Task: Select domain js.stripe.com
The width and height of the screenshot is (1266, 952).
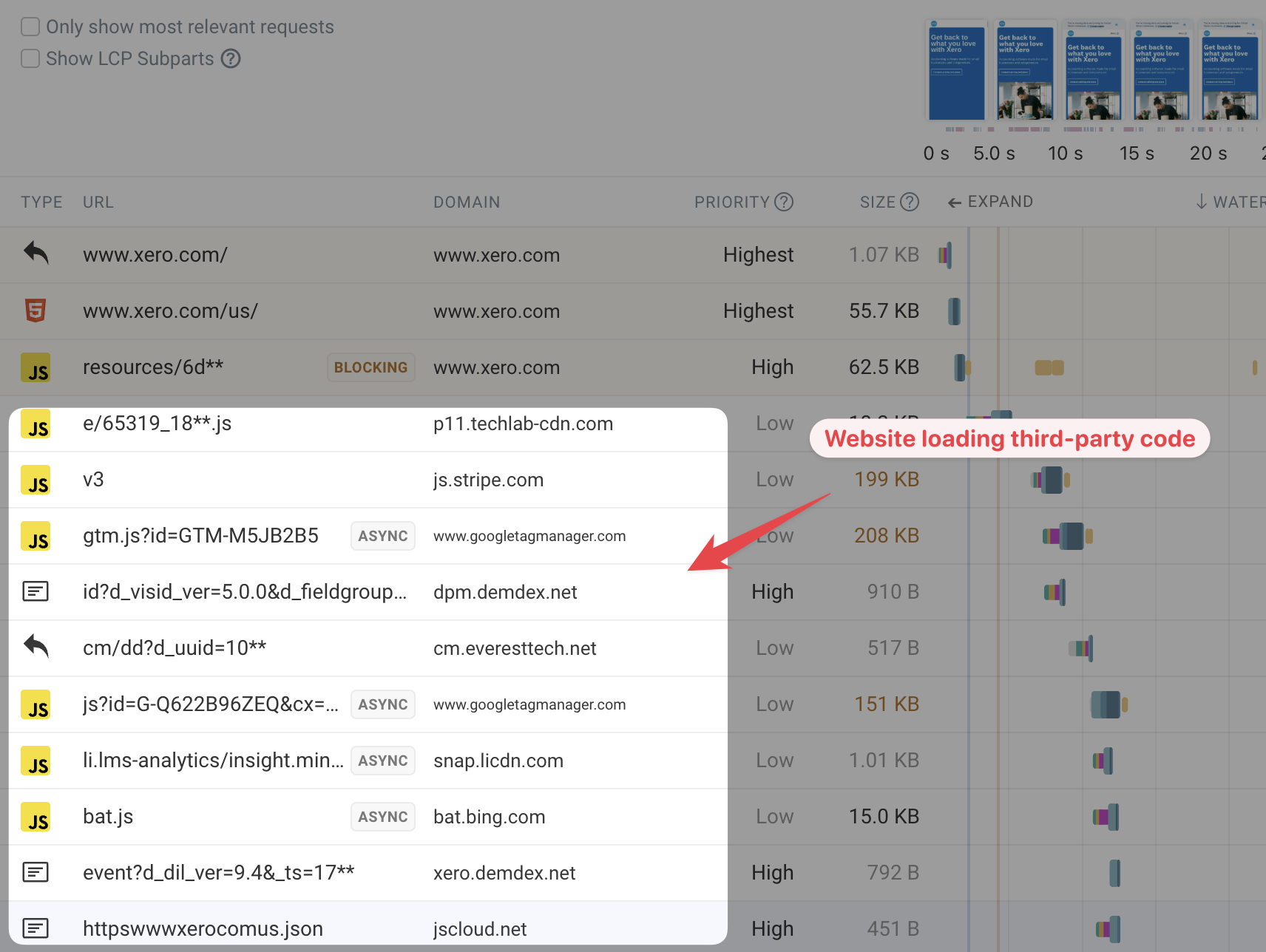Action: tap(488, 480)
